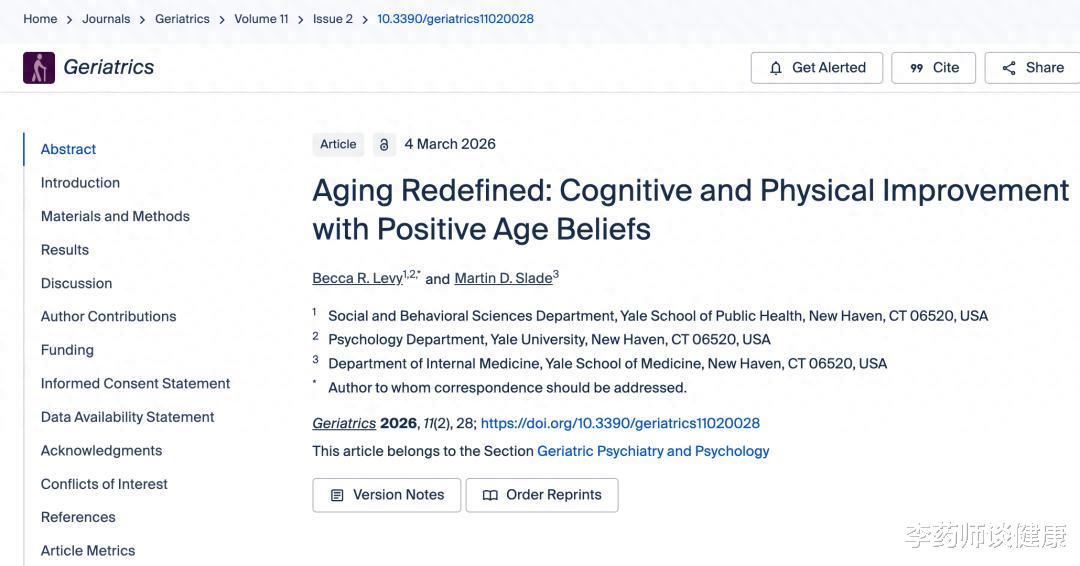The image size is (1080, 566).
Task: Click the quotation mark Cite icon
Action: click(x=916, y=68)
